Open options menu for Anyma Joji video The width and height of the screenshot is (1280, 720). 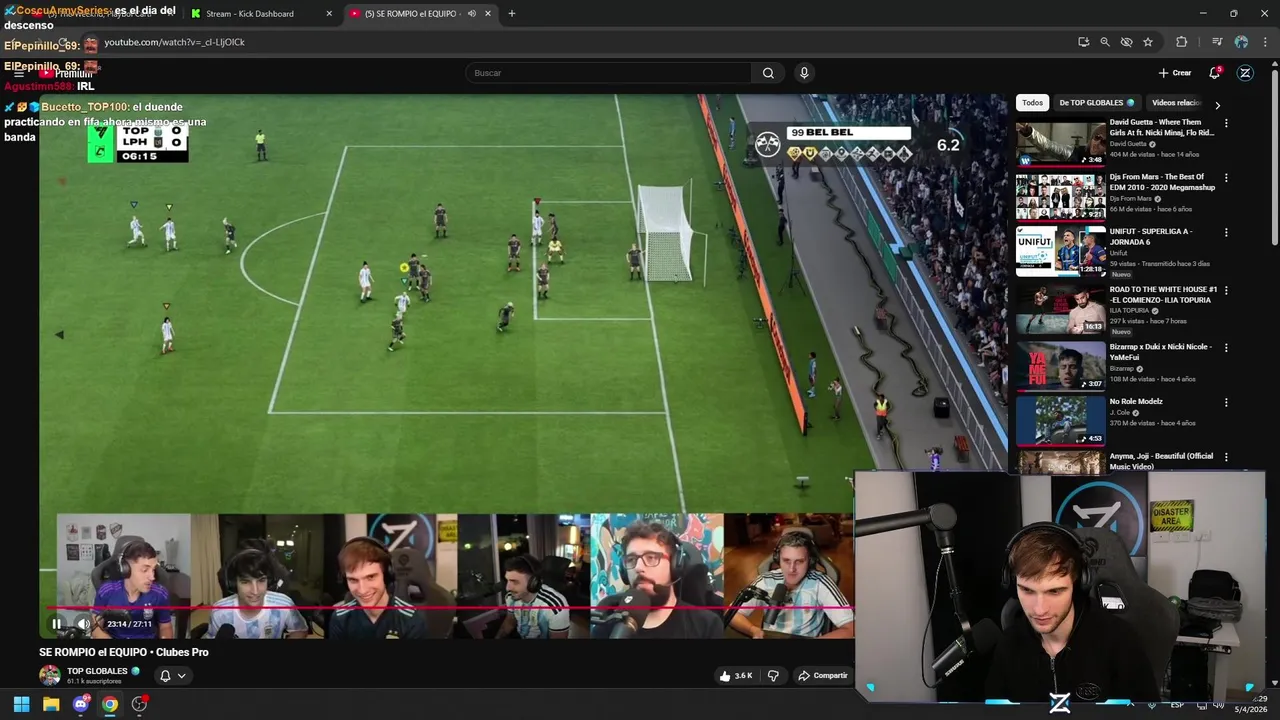pos(1226,458)
